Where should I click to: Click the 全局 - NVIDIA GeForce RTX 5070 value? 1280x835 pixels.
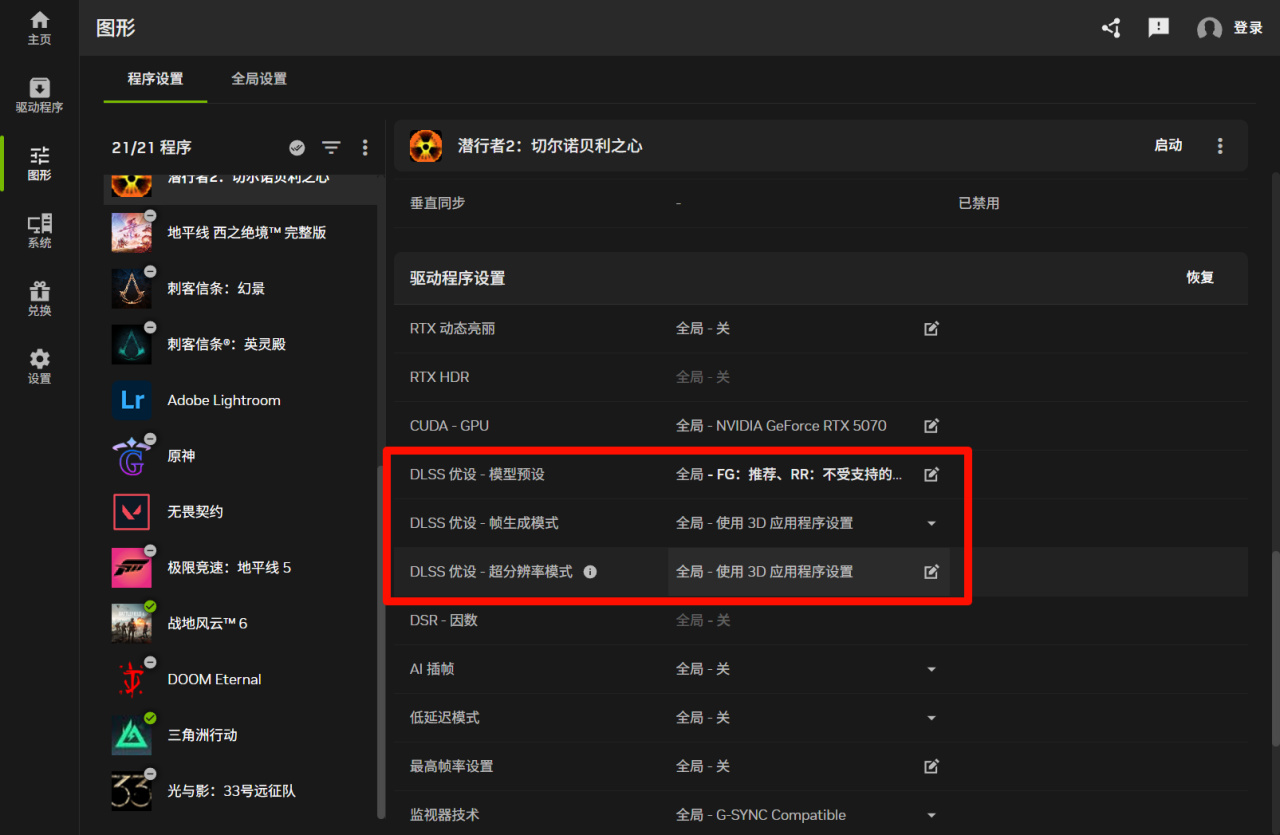tap(781, 426)
